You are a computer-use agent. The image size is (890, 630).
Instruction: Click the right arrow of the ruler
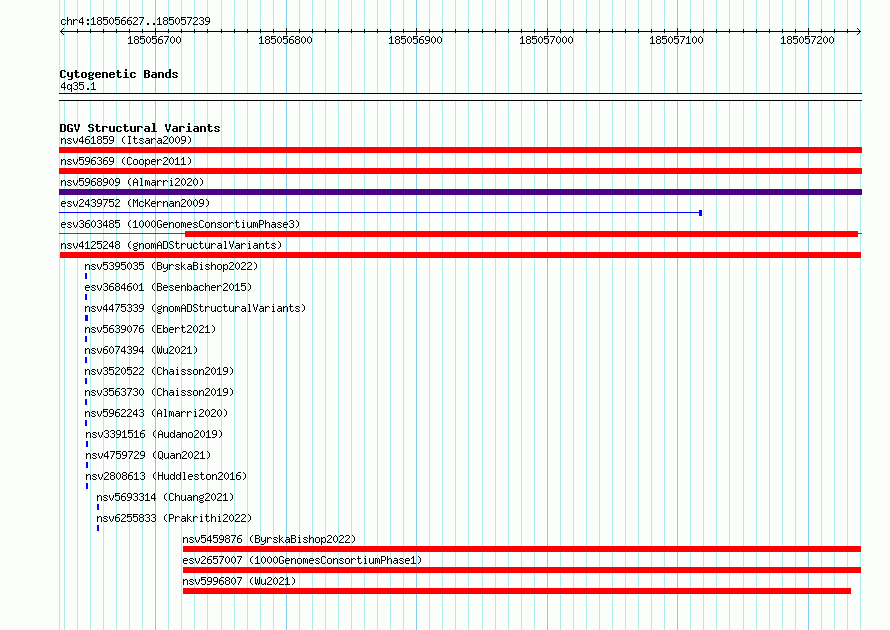pos(858,32)
